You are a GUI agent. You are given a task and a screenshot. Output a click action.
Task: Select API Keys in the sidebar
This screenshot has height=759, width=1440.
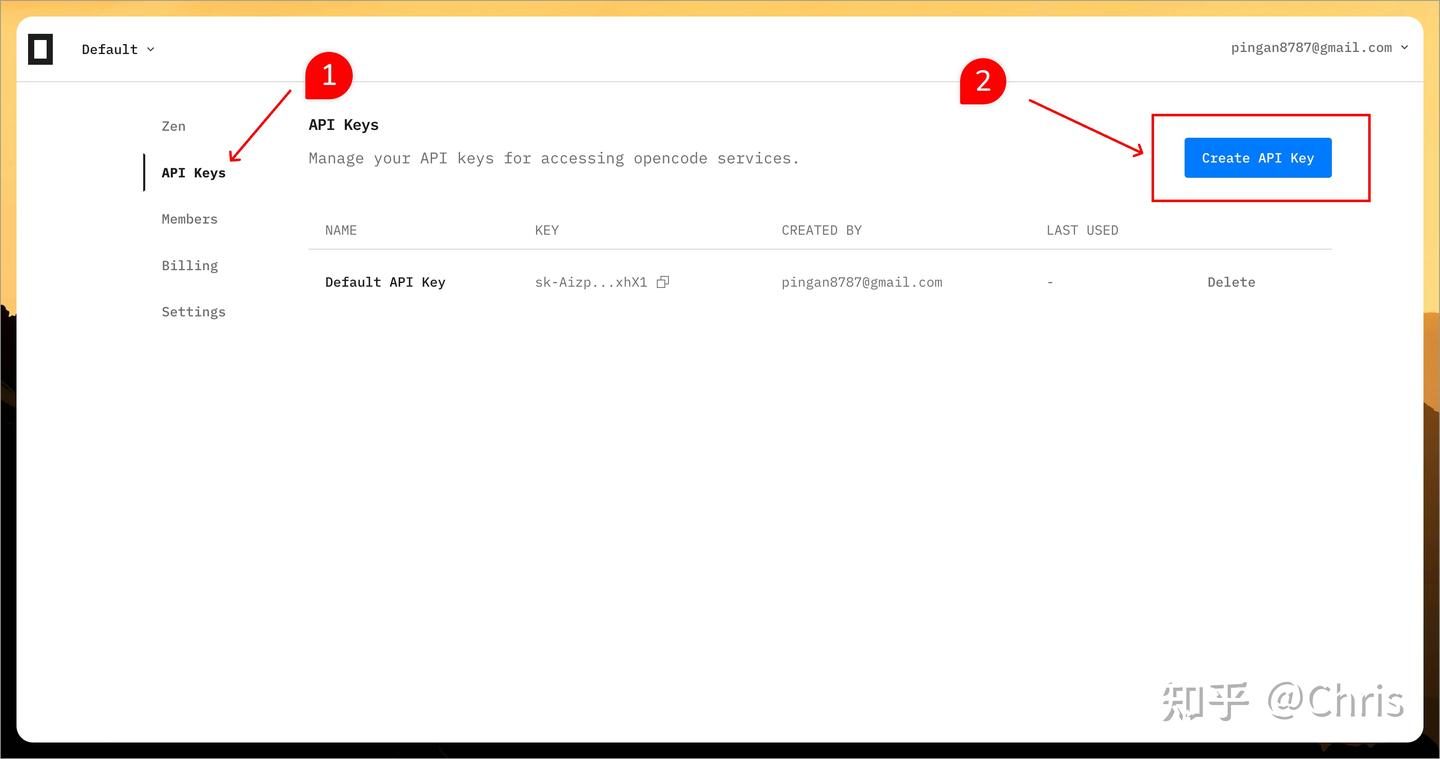pyautogui.click(x=194, y=172)
